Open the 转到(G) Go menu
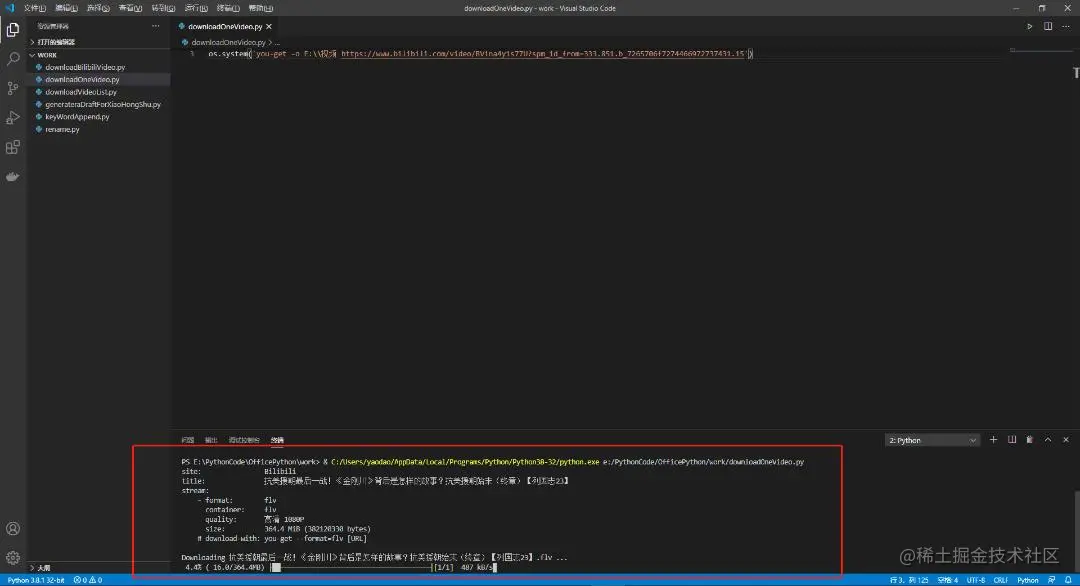 (x=163, y=8)
